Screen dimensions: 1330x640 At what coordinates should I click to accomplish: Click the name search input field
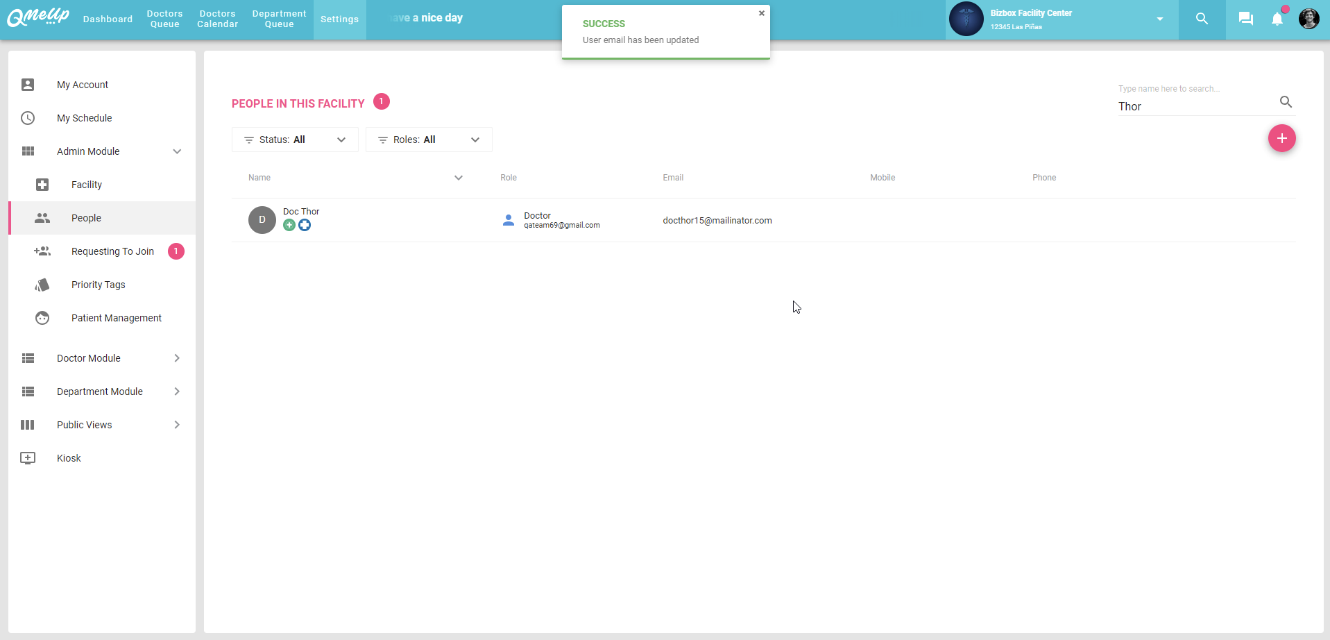click(x=1195, y=106)
